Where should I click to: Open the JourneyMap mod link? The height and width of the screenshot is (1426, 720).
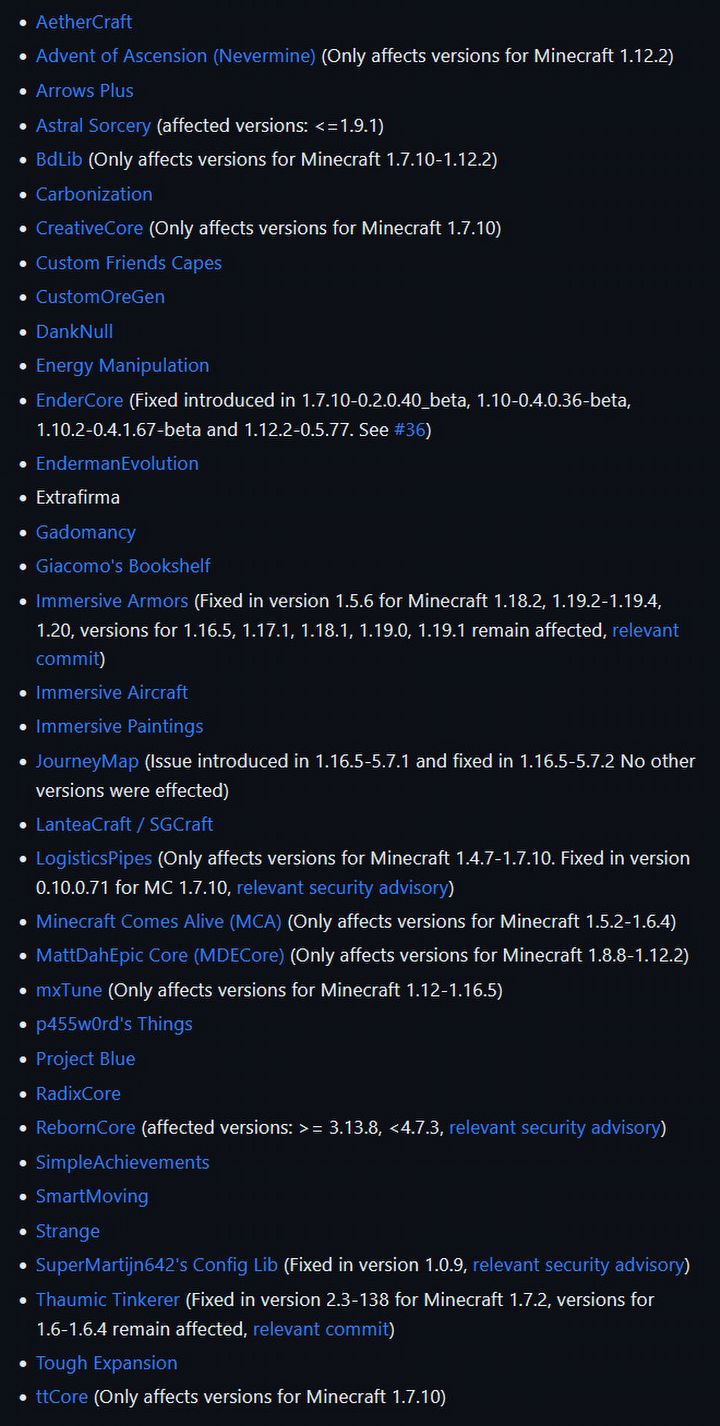[87, 761]
